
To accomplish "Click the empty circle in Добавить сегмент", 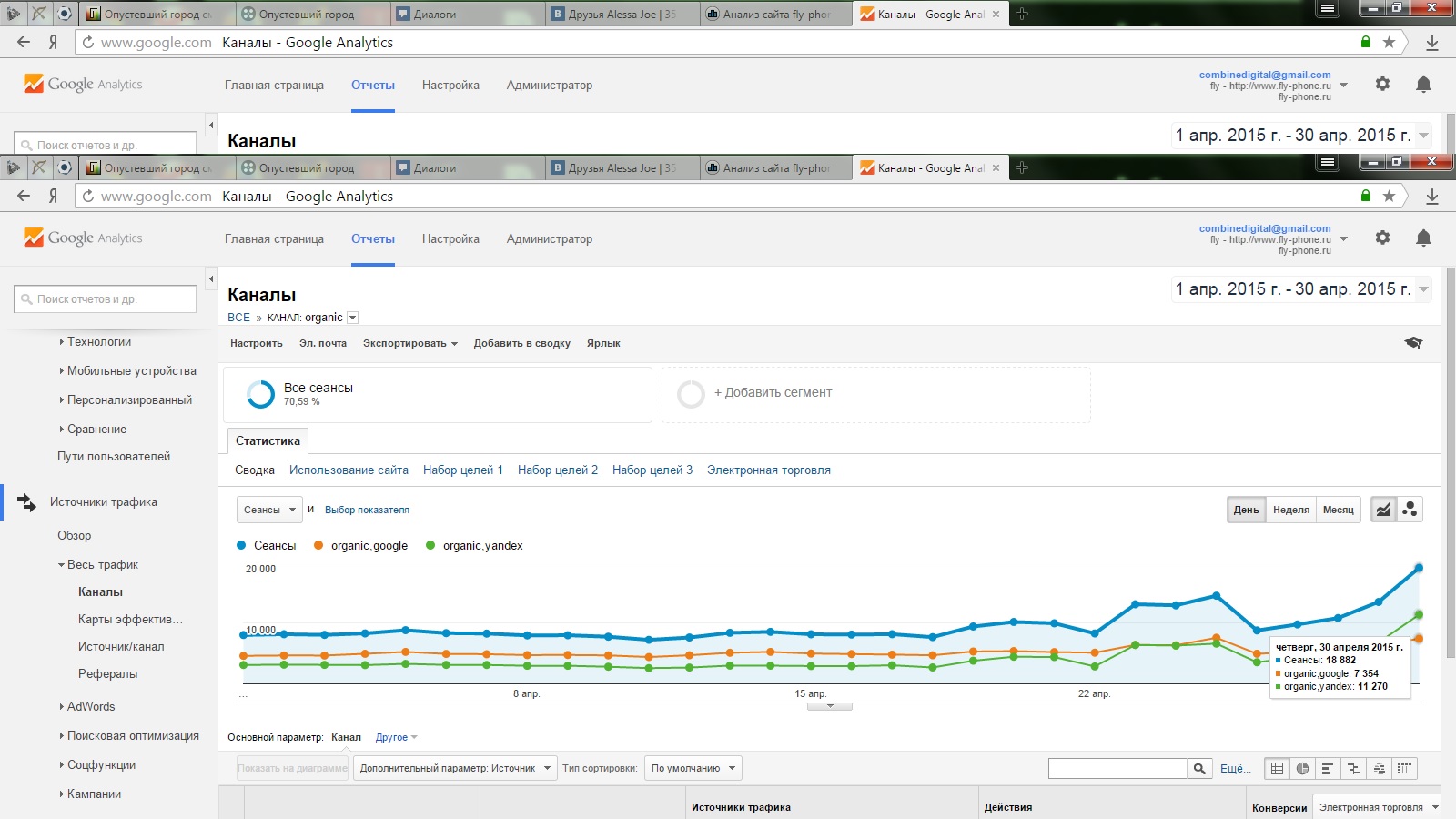I will point(691,394).
